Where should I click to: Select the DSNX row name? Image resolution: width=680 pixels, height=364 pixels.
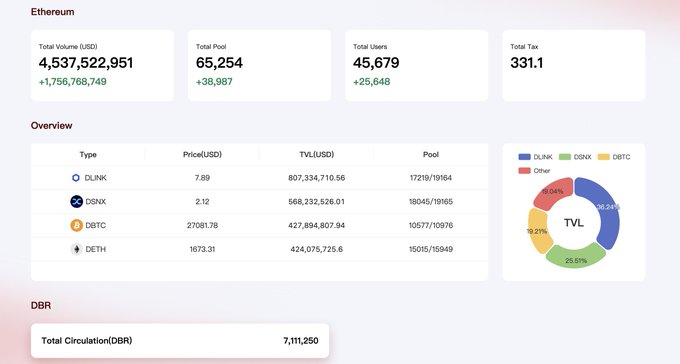point(95,202)
